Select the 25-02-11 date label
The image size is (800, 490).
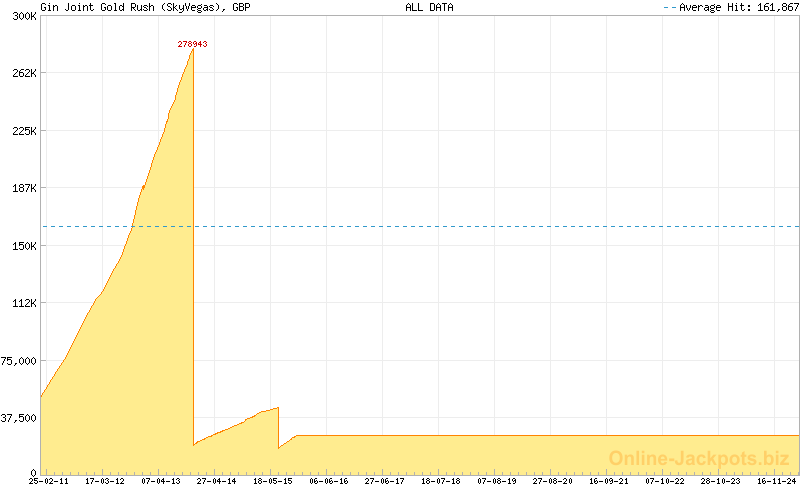[x=48, y=481]
